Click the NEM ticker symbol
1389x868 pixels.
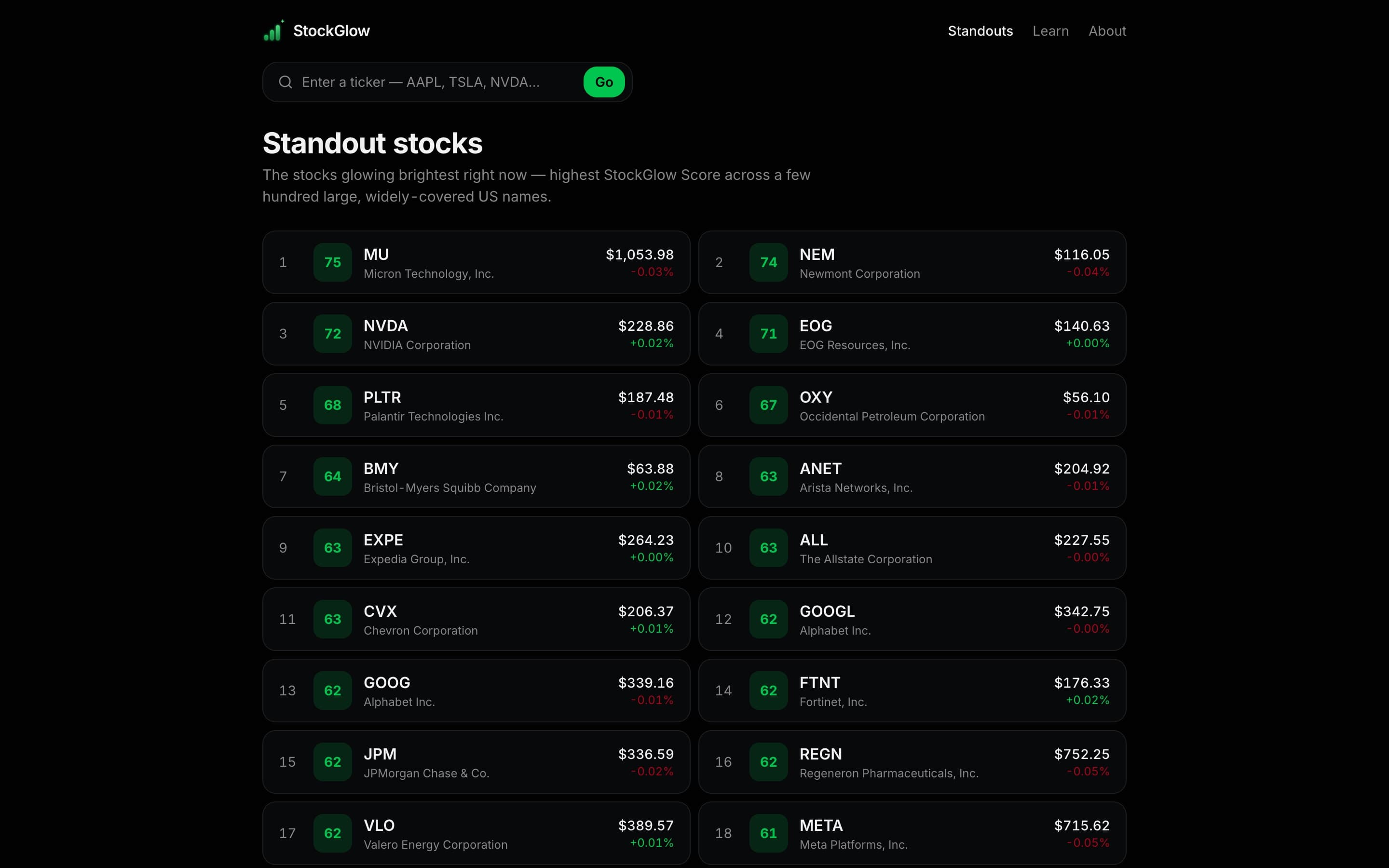[x=817, y=254]
